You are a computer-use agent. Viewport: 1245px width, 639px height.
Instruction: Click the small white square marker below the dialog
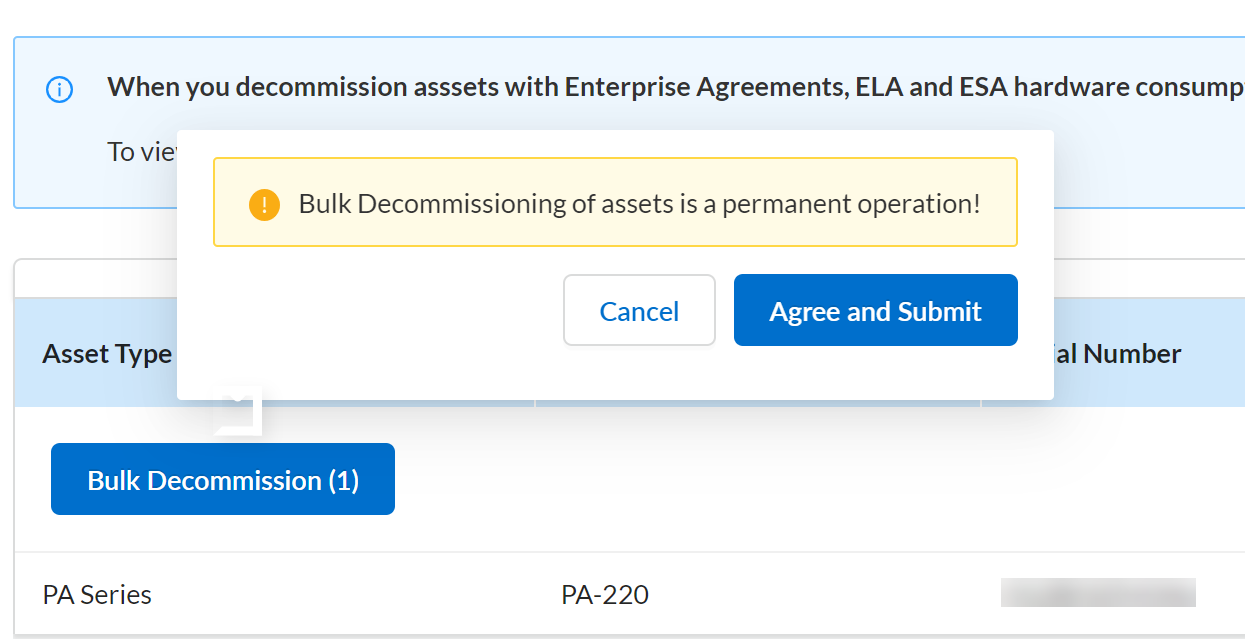tap(239, 414)
